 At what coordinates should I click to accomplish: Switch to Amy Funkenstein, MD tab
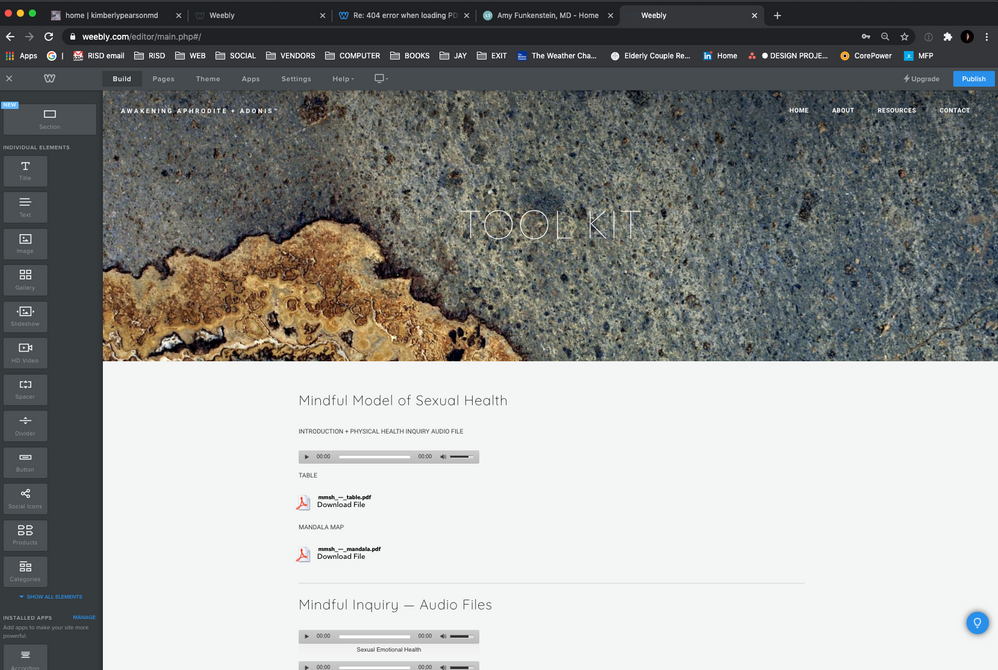(547, 15)
